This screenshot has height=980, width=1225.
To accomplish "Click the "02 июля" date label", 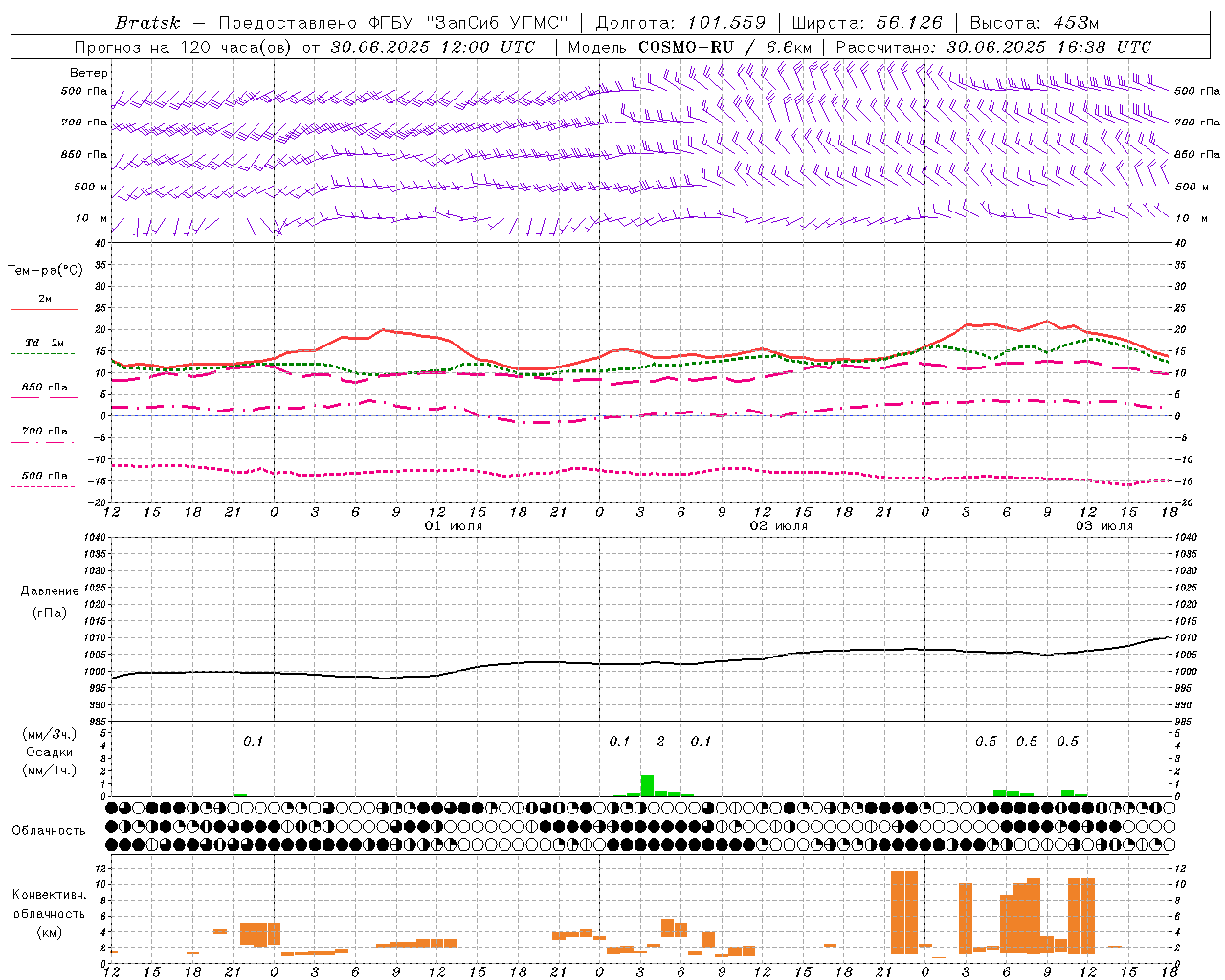I will (779, 526).
